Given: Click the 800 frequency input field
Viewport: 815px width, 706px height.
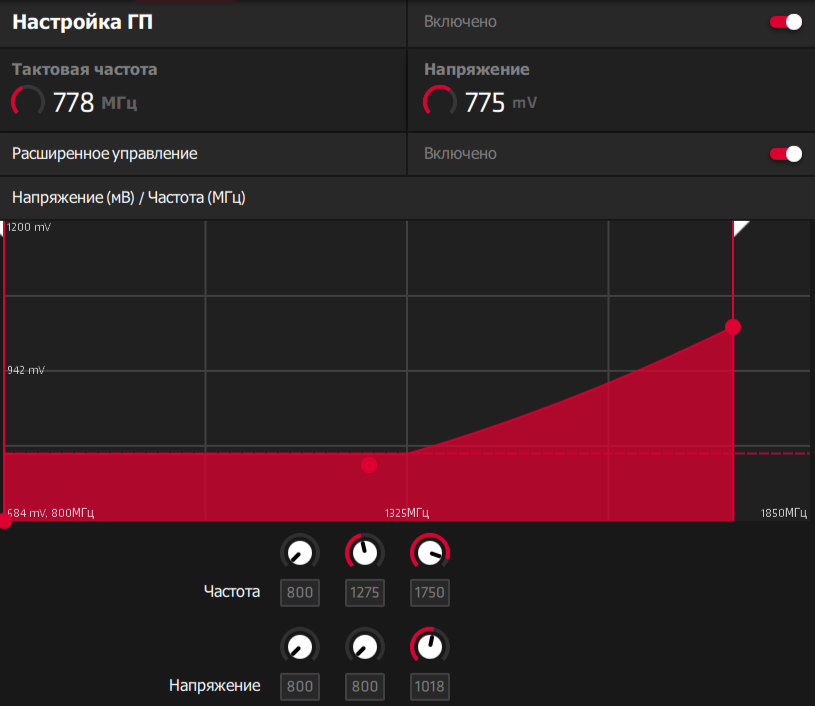Looking at the screenshot, I should coord(300,593).
